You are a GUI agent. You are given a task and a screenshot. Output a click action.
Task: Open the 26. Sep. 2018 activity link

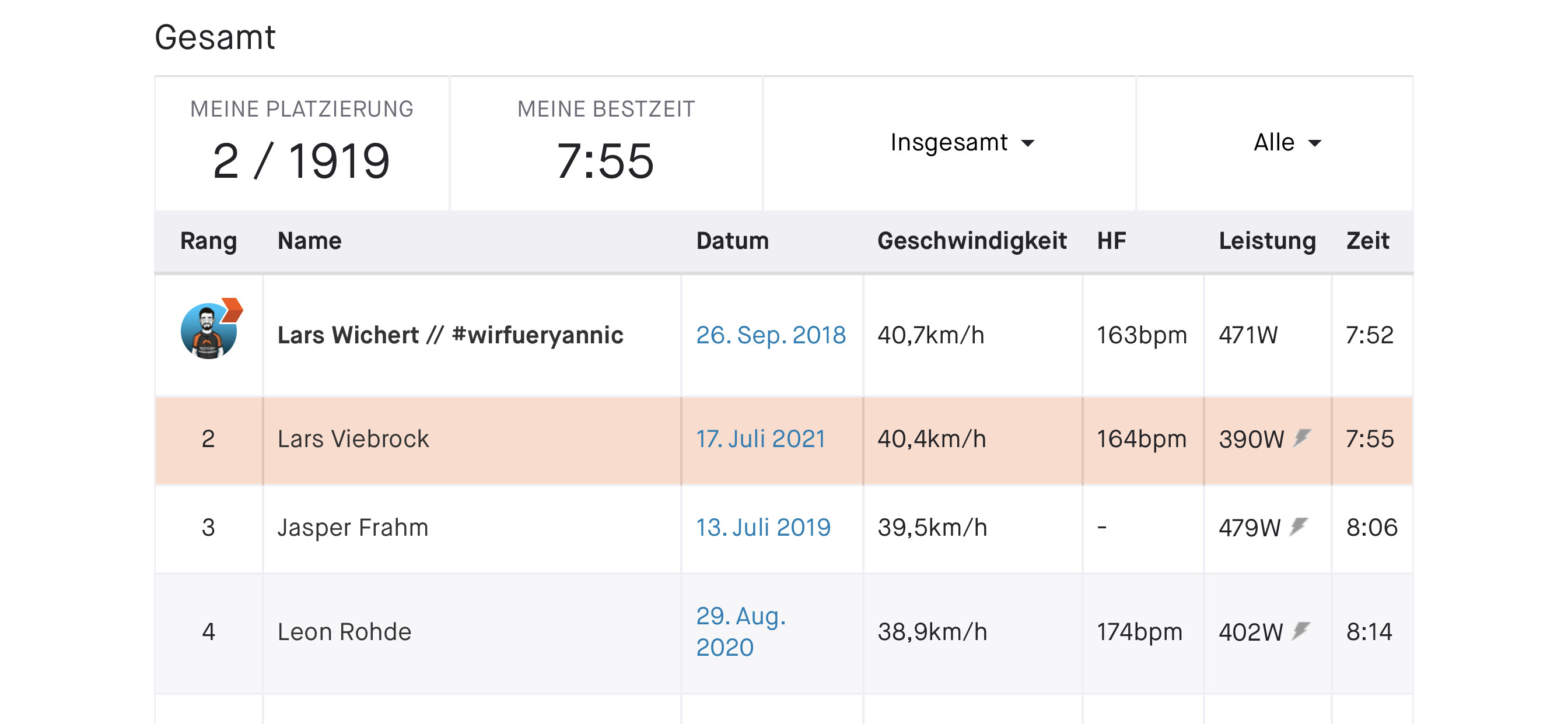[x=770, y=335]
